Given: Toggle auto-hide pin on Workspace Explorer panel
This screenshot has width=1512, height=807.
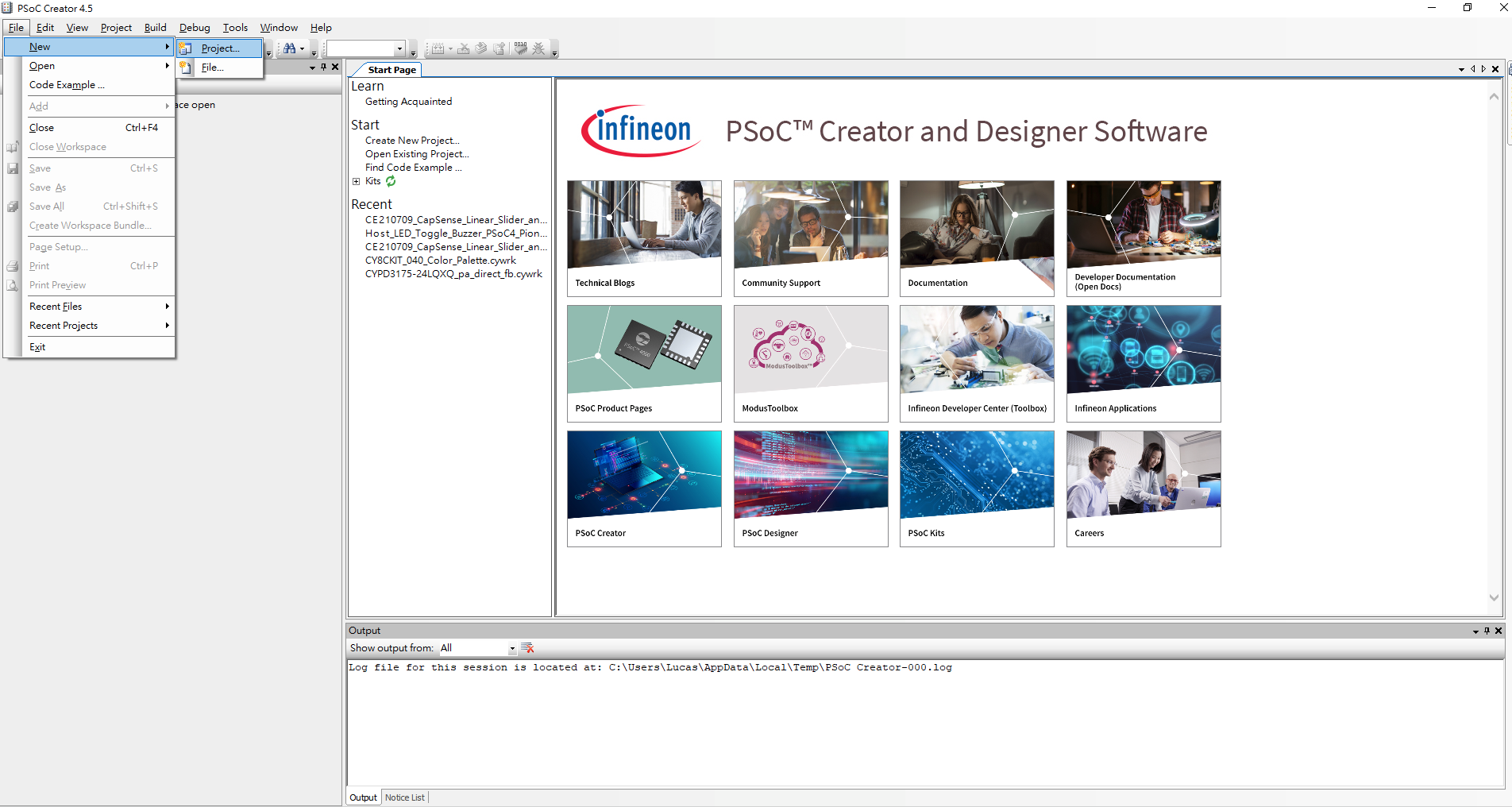Looking at the screenshot, I should [x=323, y=68].
